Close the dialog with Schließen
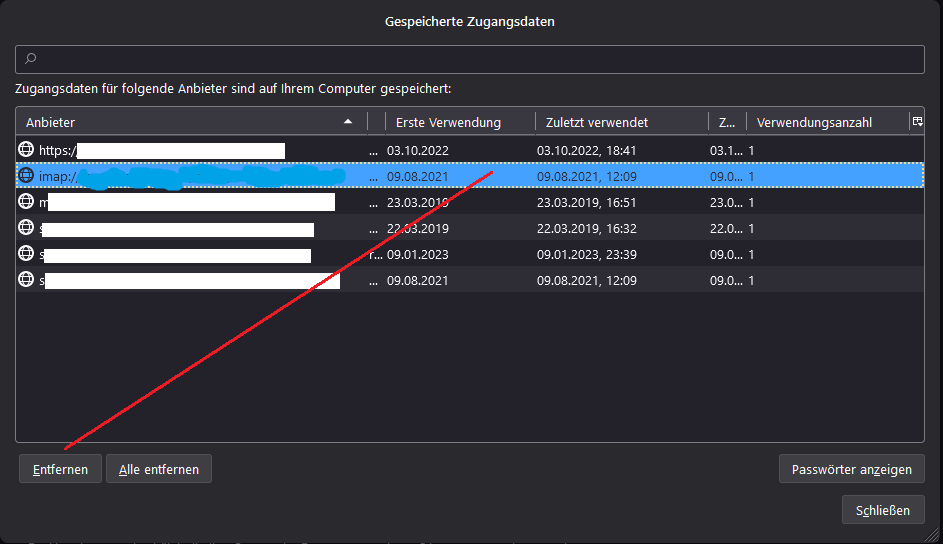 coord(883,510)
